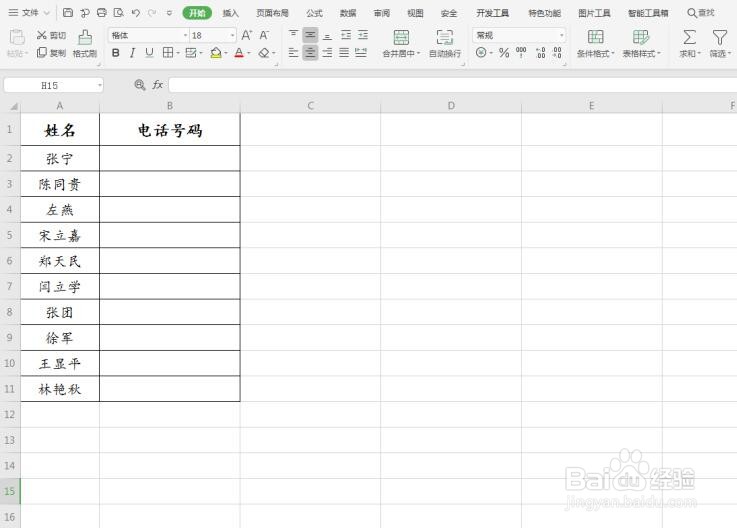This screenshot has height=528, width=737.
Task: Click the Justify alignment icon
Action: 344,53
